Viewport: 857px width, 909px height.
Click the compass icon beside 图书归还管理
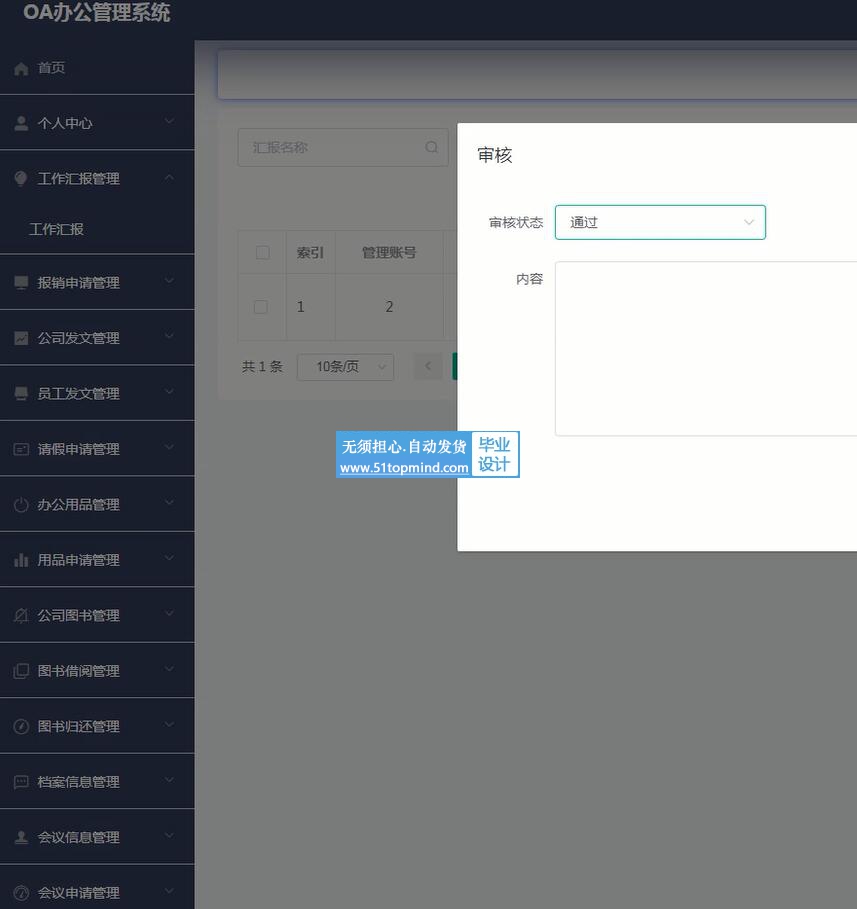[21, 726]
